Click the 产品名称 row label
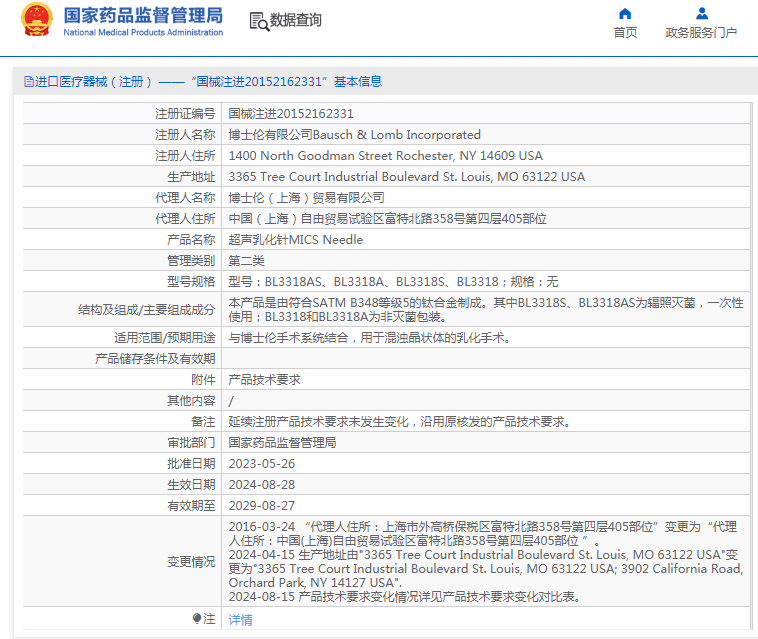Screen dimensions: 758x639 [x=191, y=240]
